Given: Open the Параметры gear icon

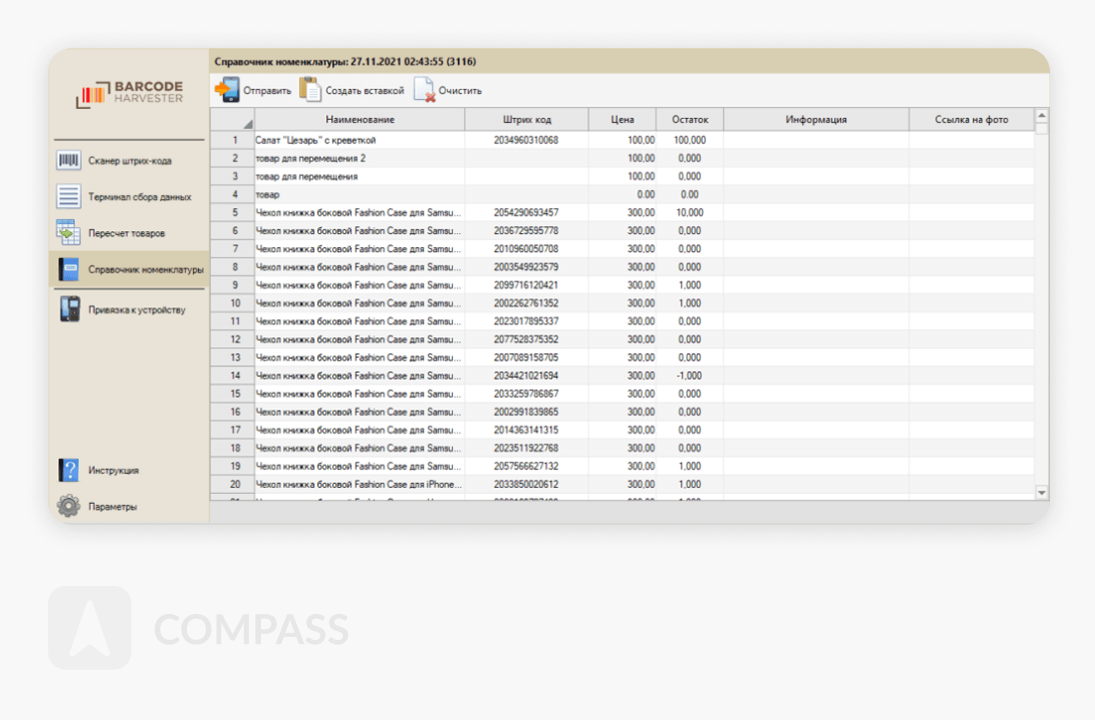Looking at the screenshot, I should click(x=68, y=506).
